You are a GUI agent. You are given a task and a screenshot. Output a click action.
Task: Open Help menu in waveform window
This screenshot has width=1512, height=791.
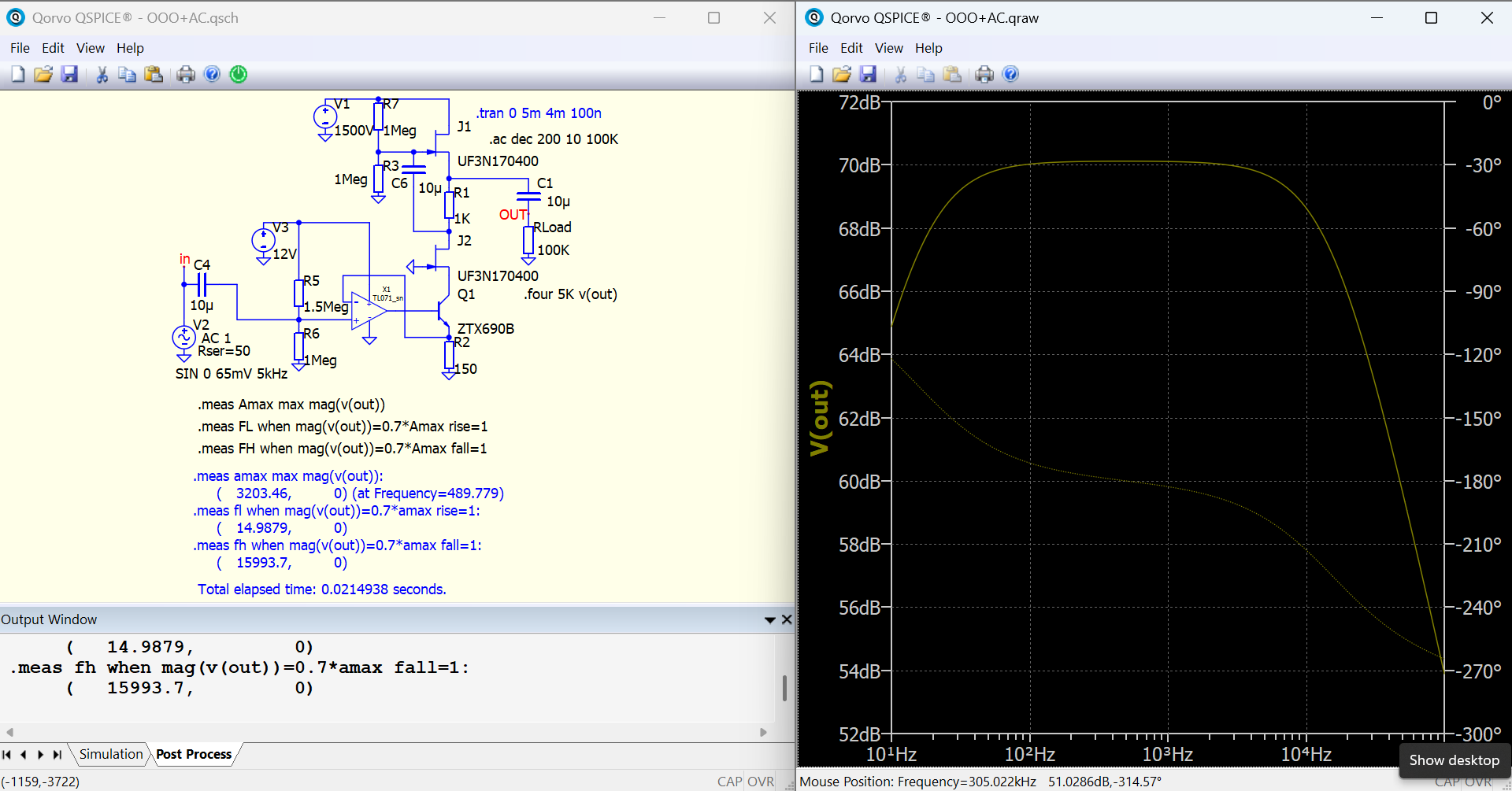point(928,48)
